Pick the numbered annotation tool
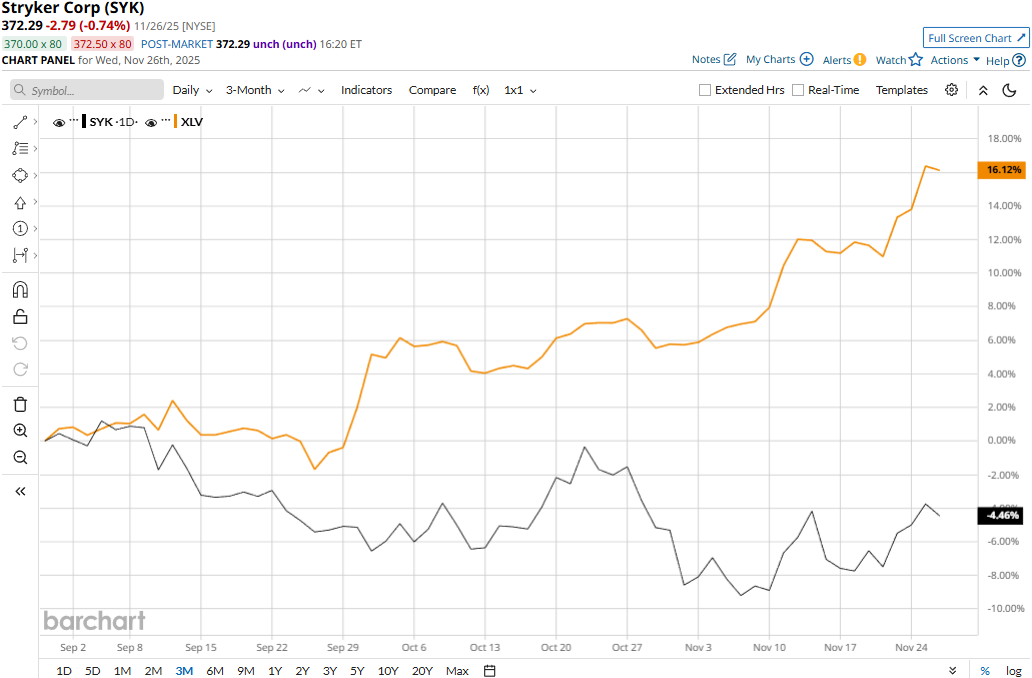 coord(20,228)
